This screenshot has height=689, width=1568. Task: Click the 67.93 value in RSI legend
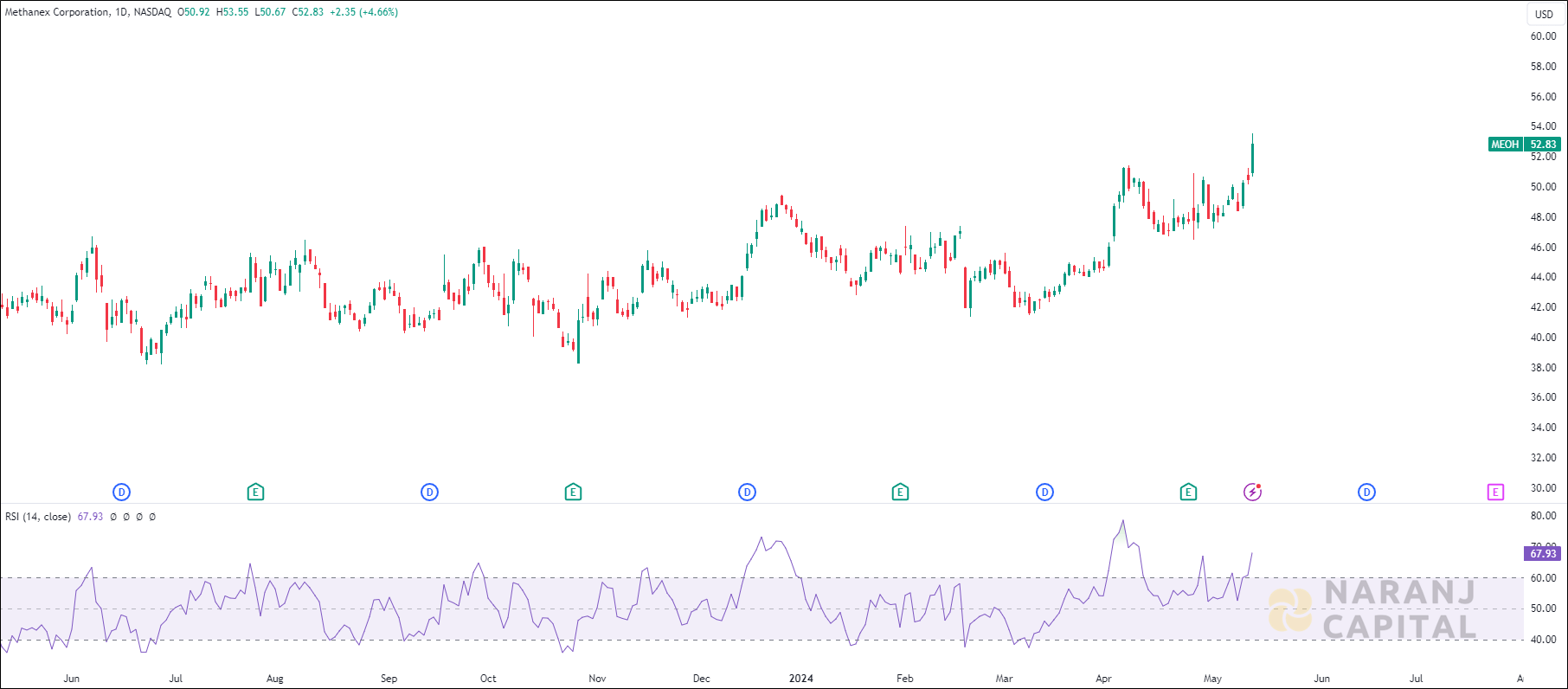(90, 517)
